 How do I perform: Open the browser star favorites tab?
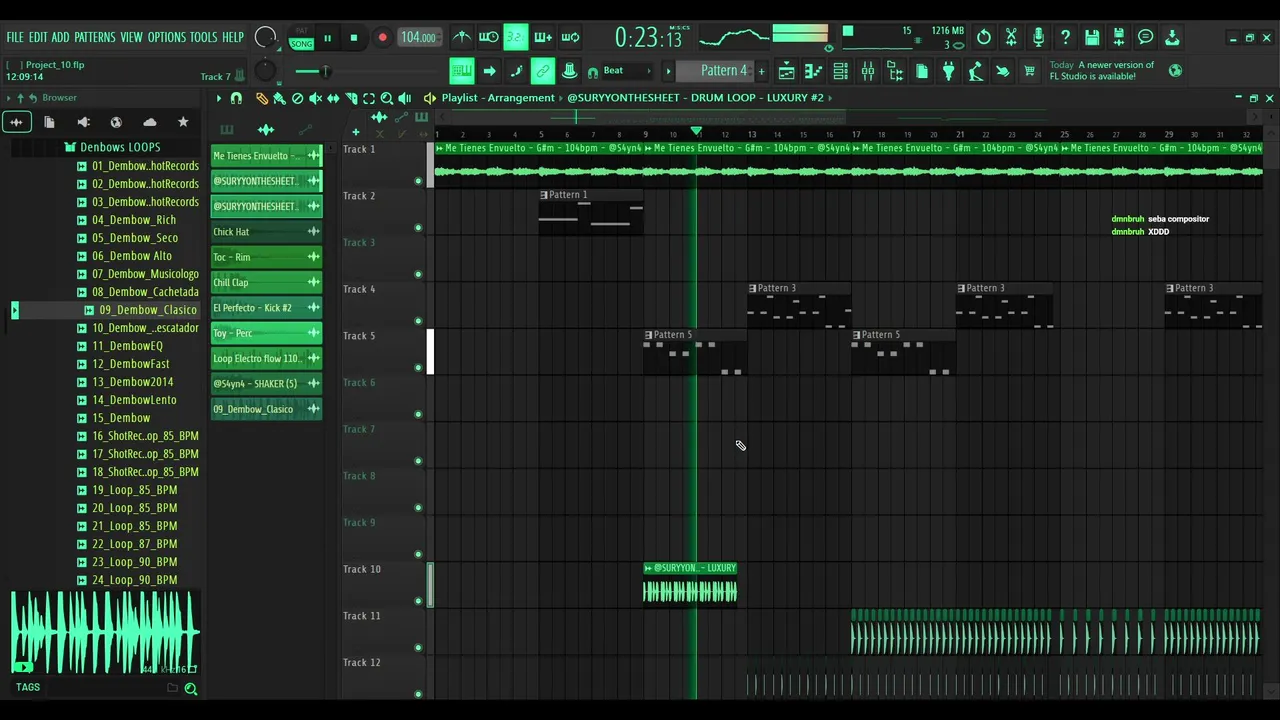pyautogui.click(x=183, y=122)
